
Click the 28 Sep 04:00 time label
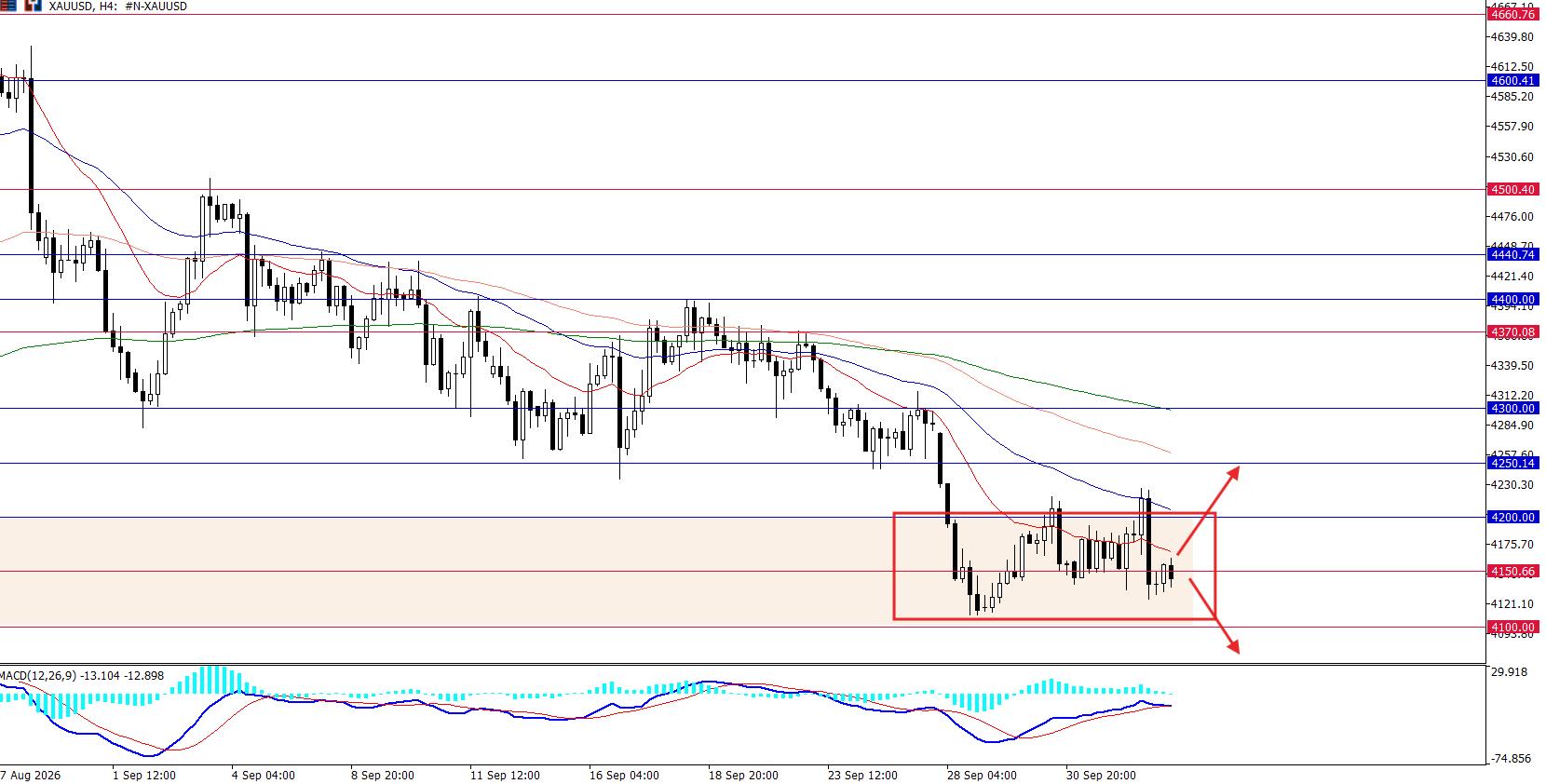pyautogui.click(x=982, y=776)
